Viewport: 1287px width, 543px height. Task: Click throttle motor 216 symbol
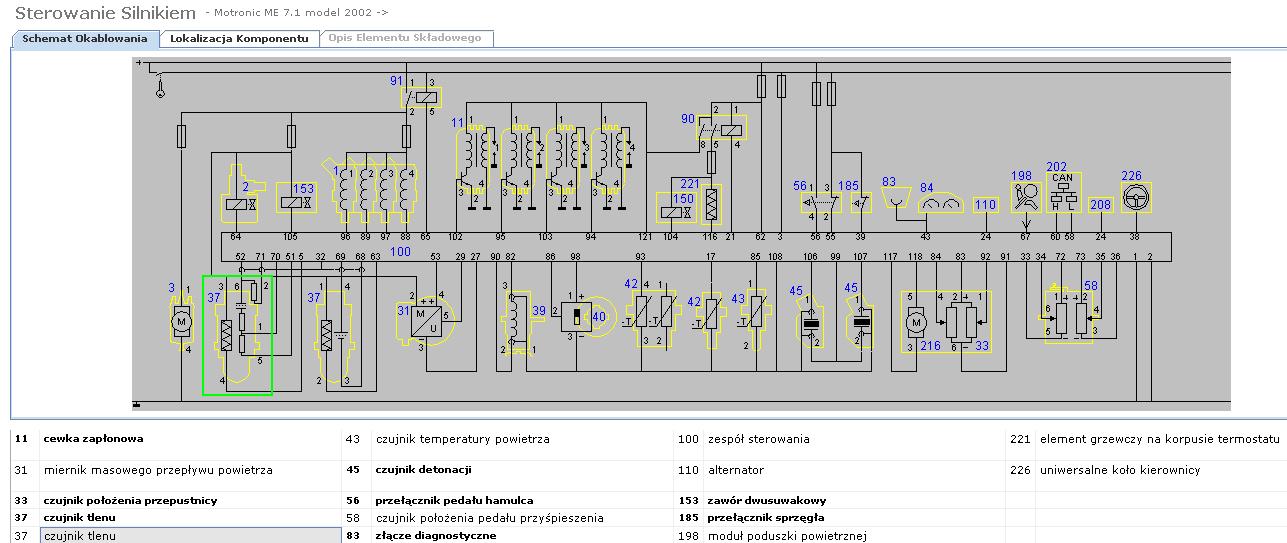(918, 322)
